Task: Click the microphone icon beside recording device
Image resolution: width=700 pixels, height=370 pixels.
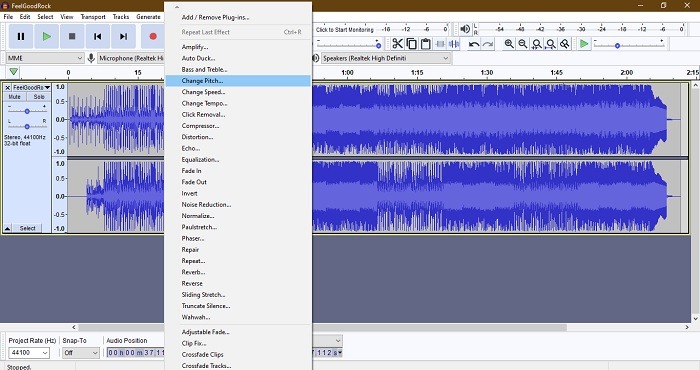Action: 91,58
